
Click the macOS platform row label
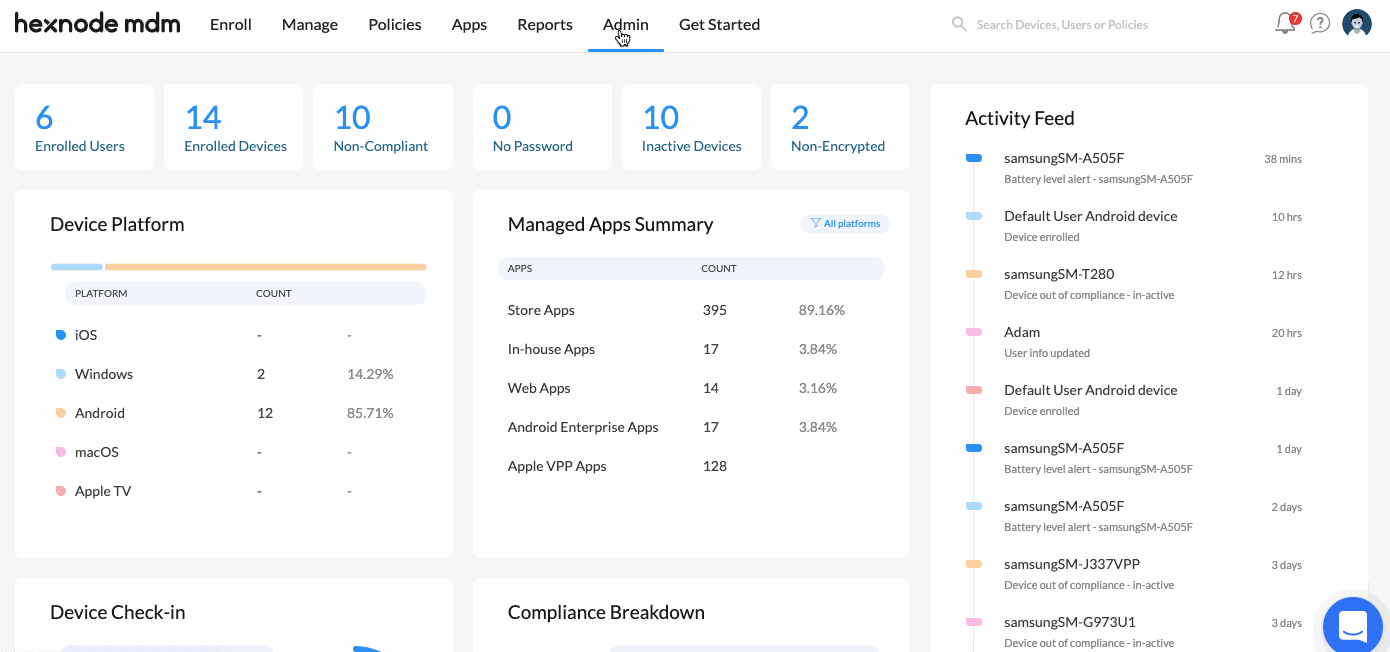97,452
